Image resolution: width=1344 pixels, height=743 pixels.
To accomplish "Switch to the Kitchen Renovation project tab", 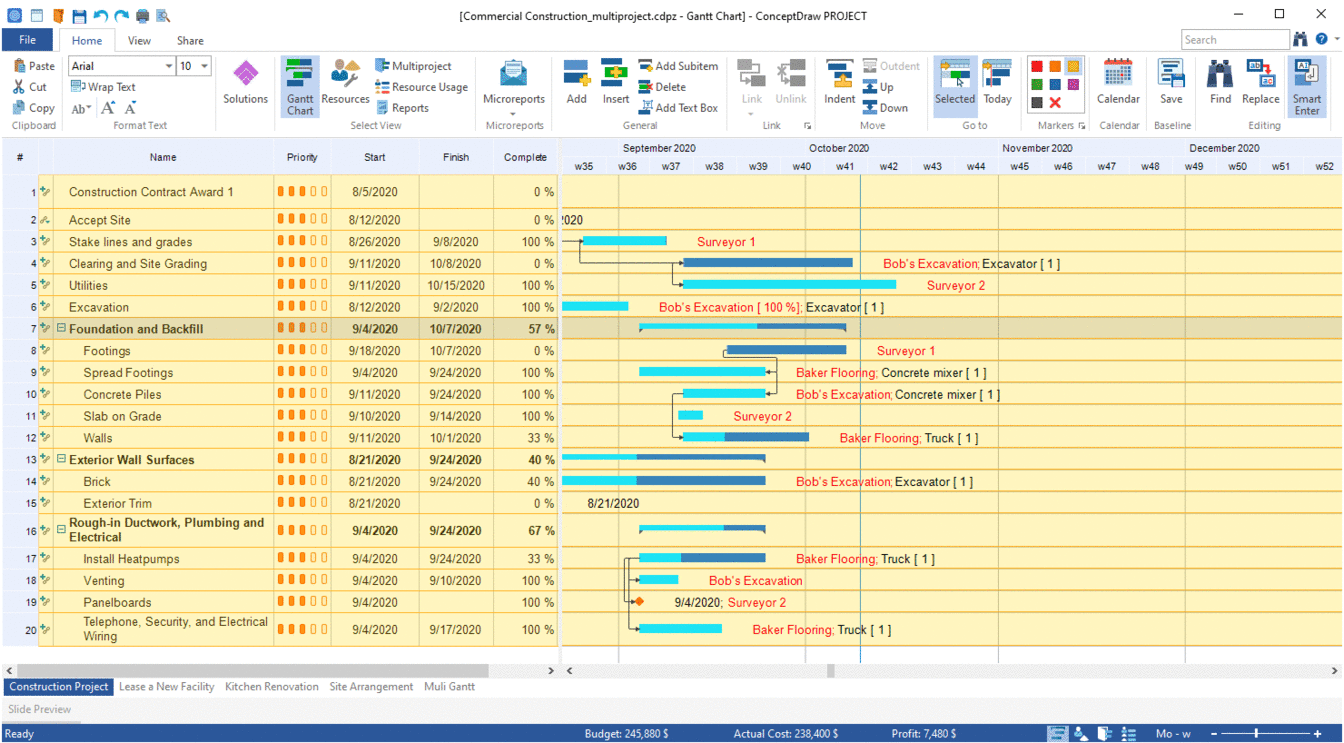I will [x=271, y=687].
